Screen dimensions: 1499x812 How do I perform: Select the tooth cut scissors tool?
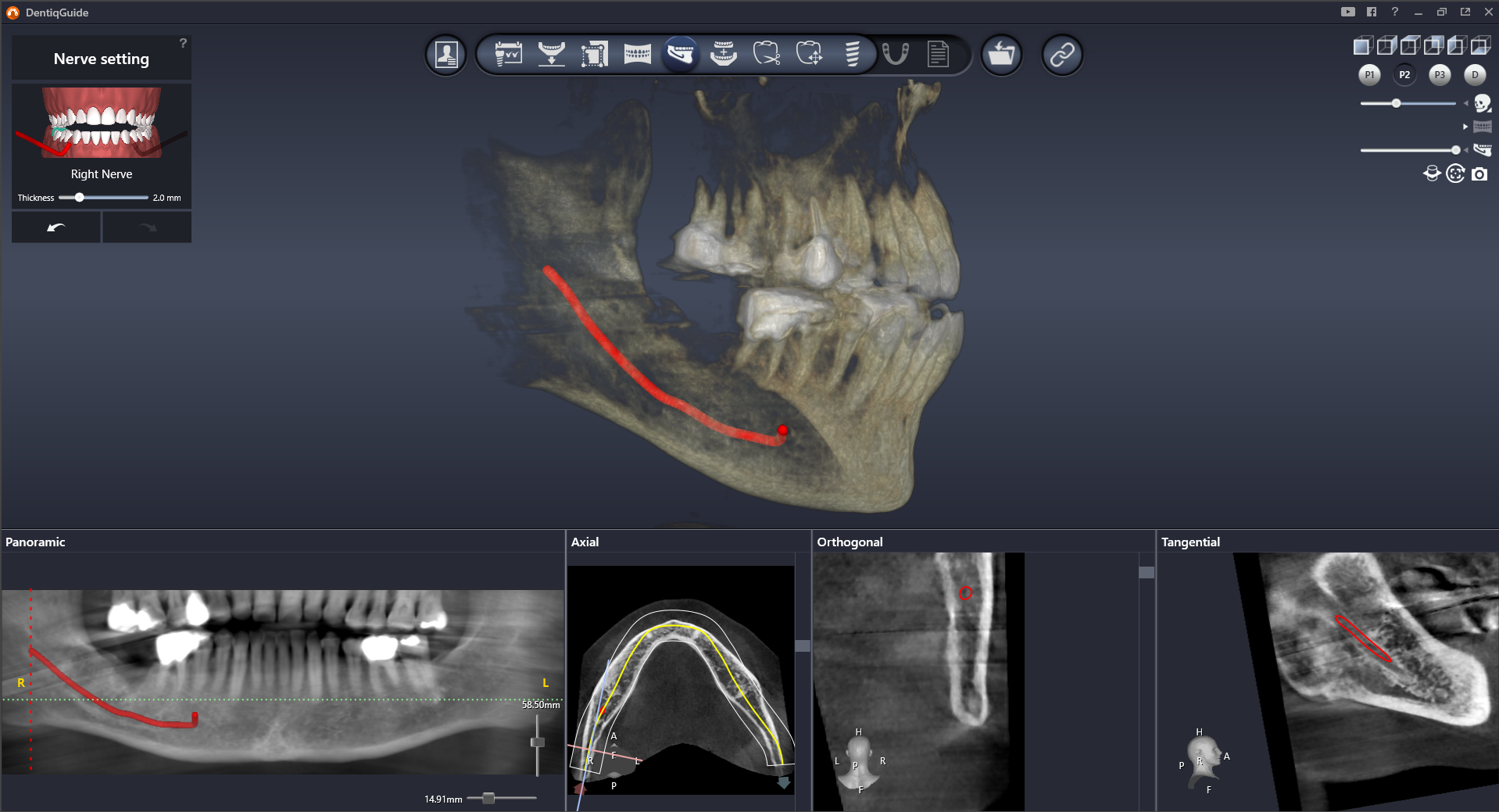pos(766,55)
